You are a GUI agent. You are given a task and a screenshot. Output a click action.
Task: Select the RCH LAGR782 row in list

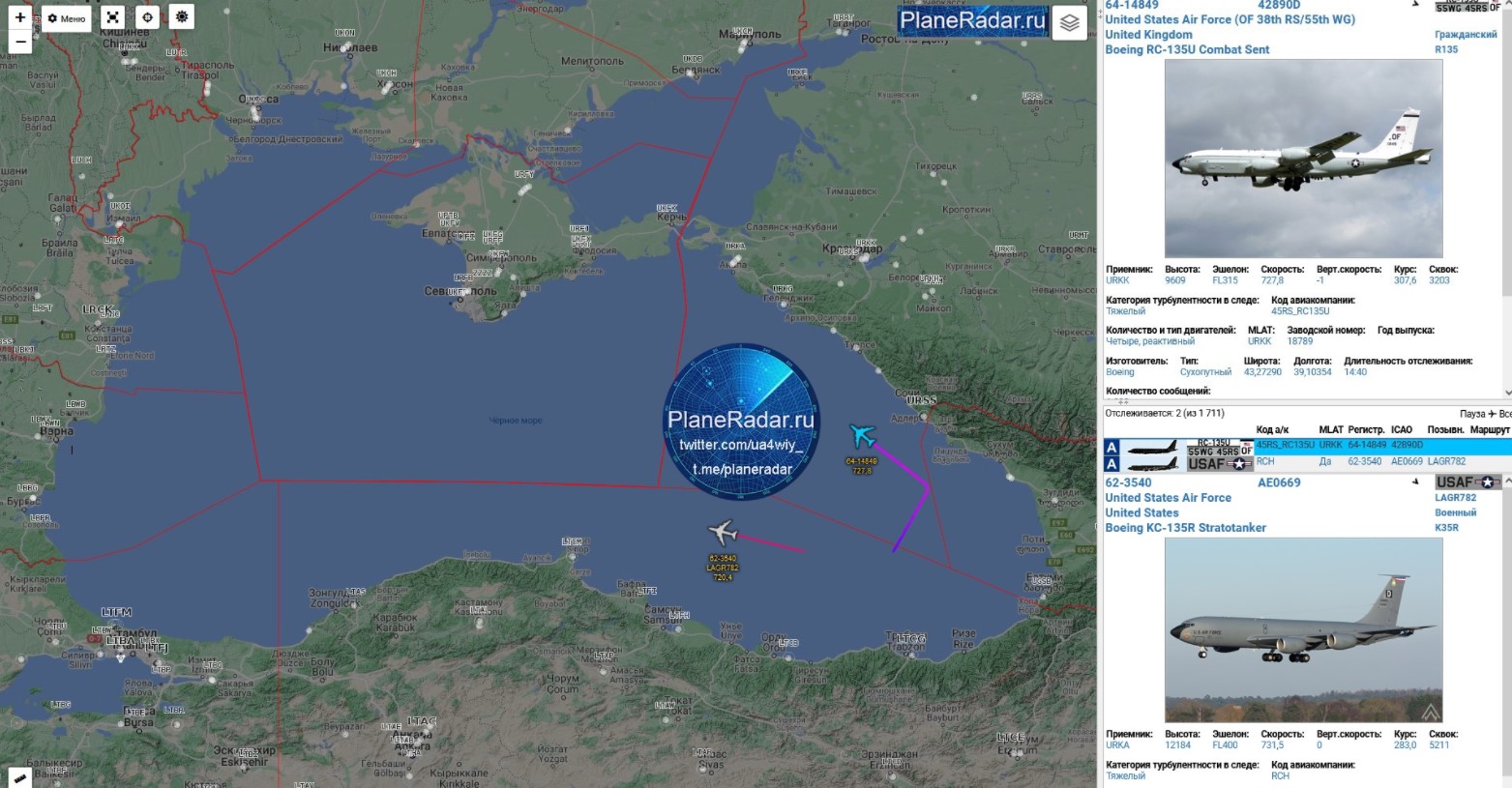coord(1307,462)
